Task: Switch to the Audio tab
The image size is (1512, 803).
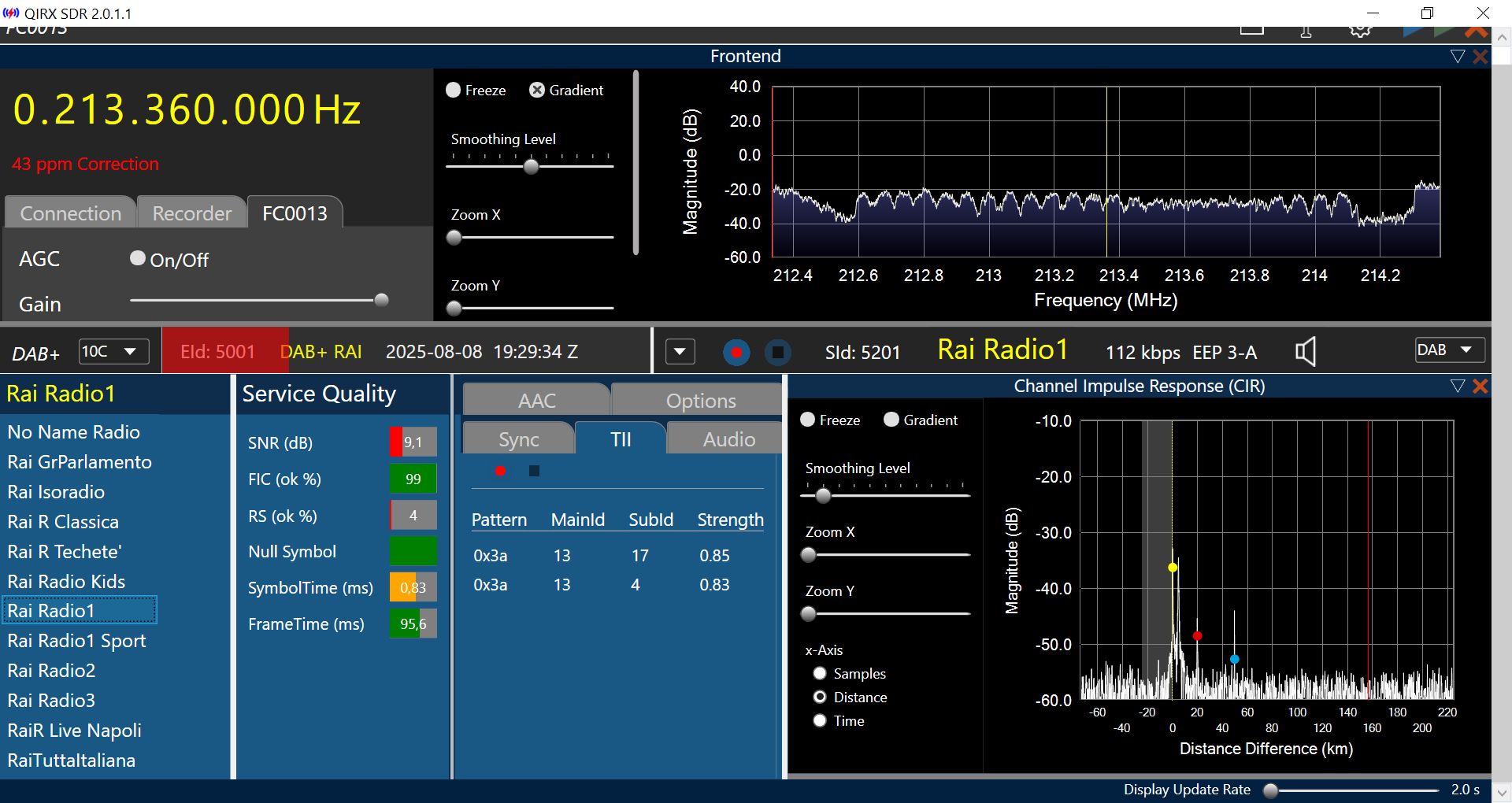Action: coord(728,439)
